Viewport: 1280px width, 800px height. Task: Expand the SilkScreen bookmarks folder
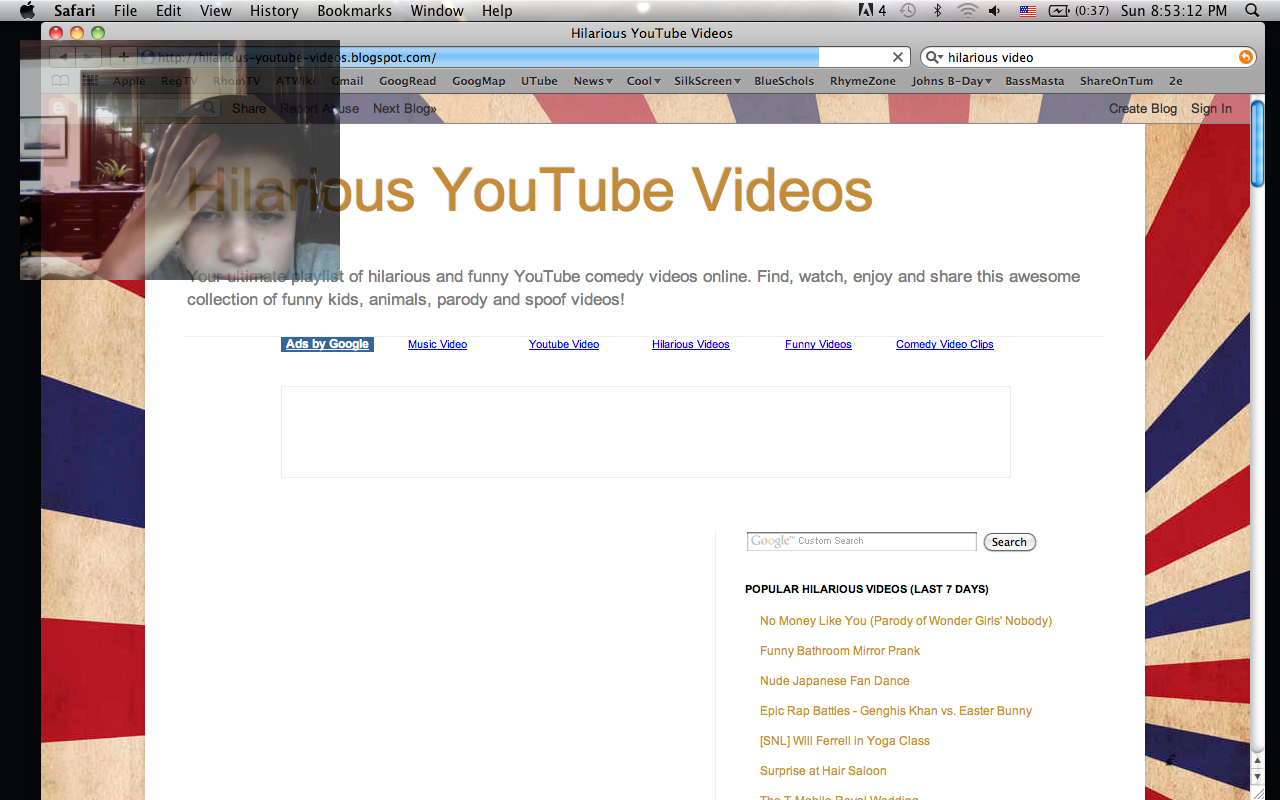coord(707,81)
